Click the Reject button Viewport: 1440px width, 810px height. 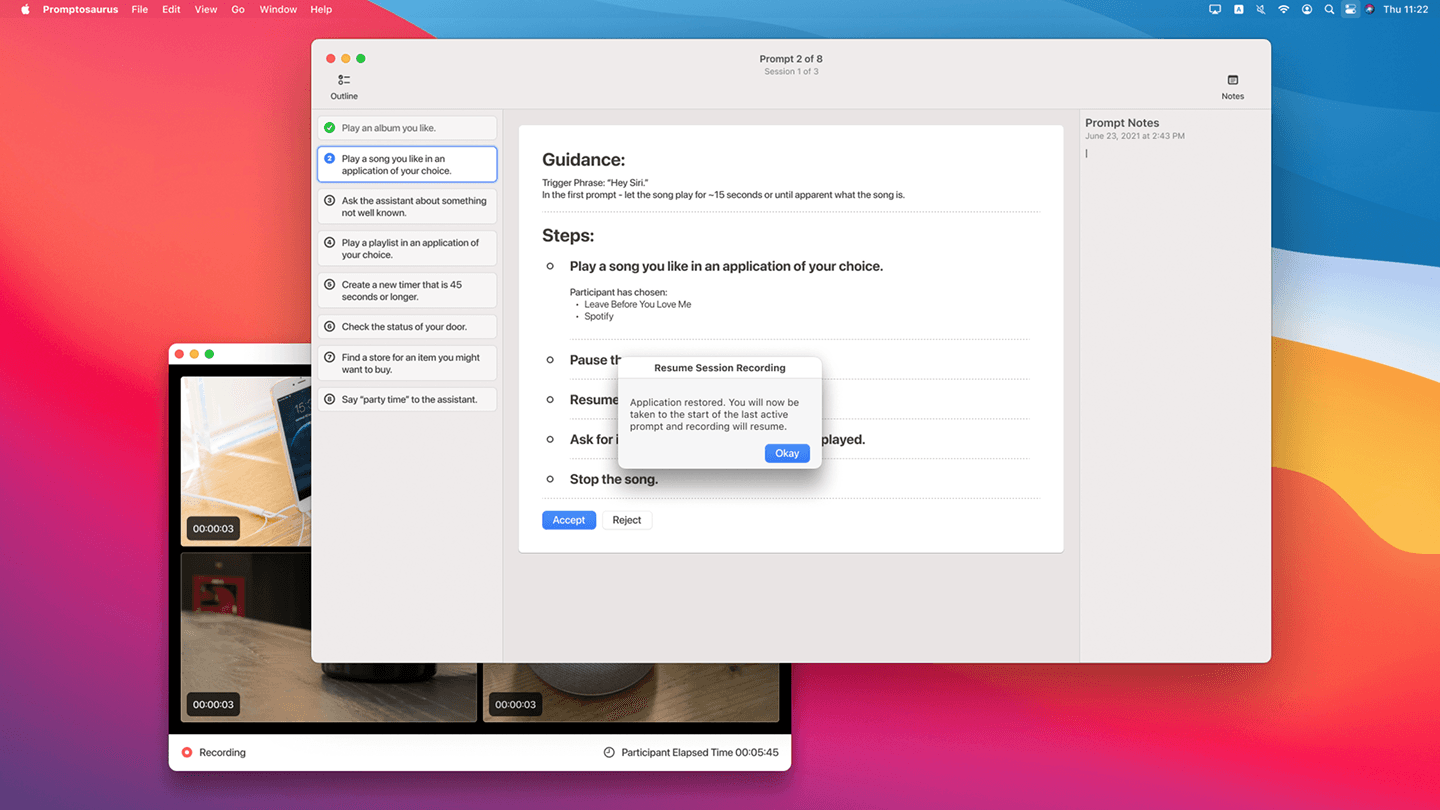click(x=627, y=520)
